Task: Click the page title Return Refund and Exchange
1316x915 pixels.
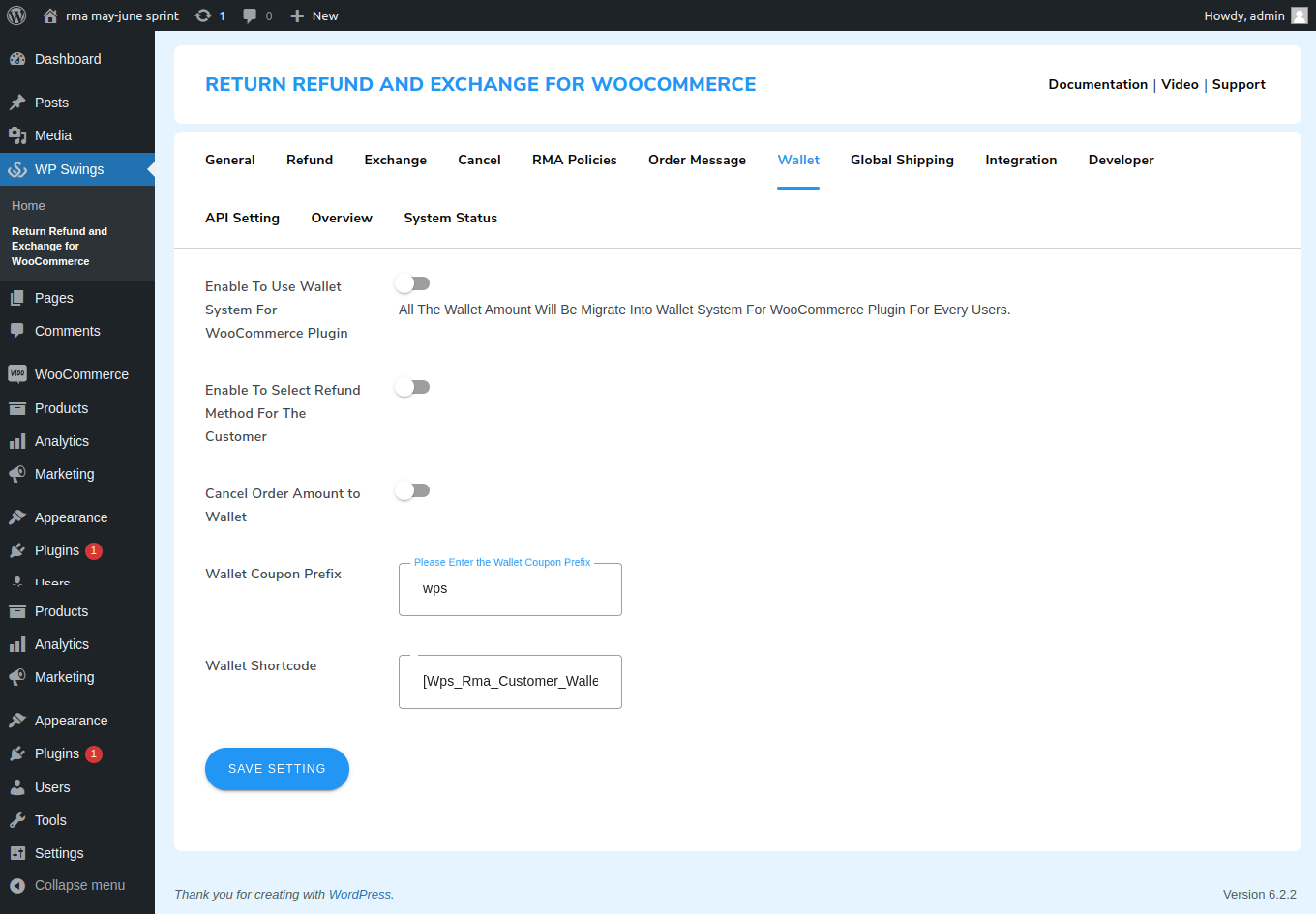Action: click(x=481, y=84)
